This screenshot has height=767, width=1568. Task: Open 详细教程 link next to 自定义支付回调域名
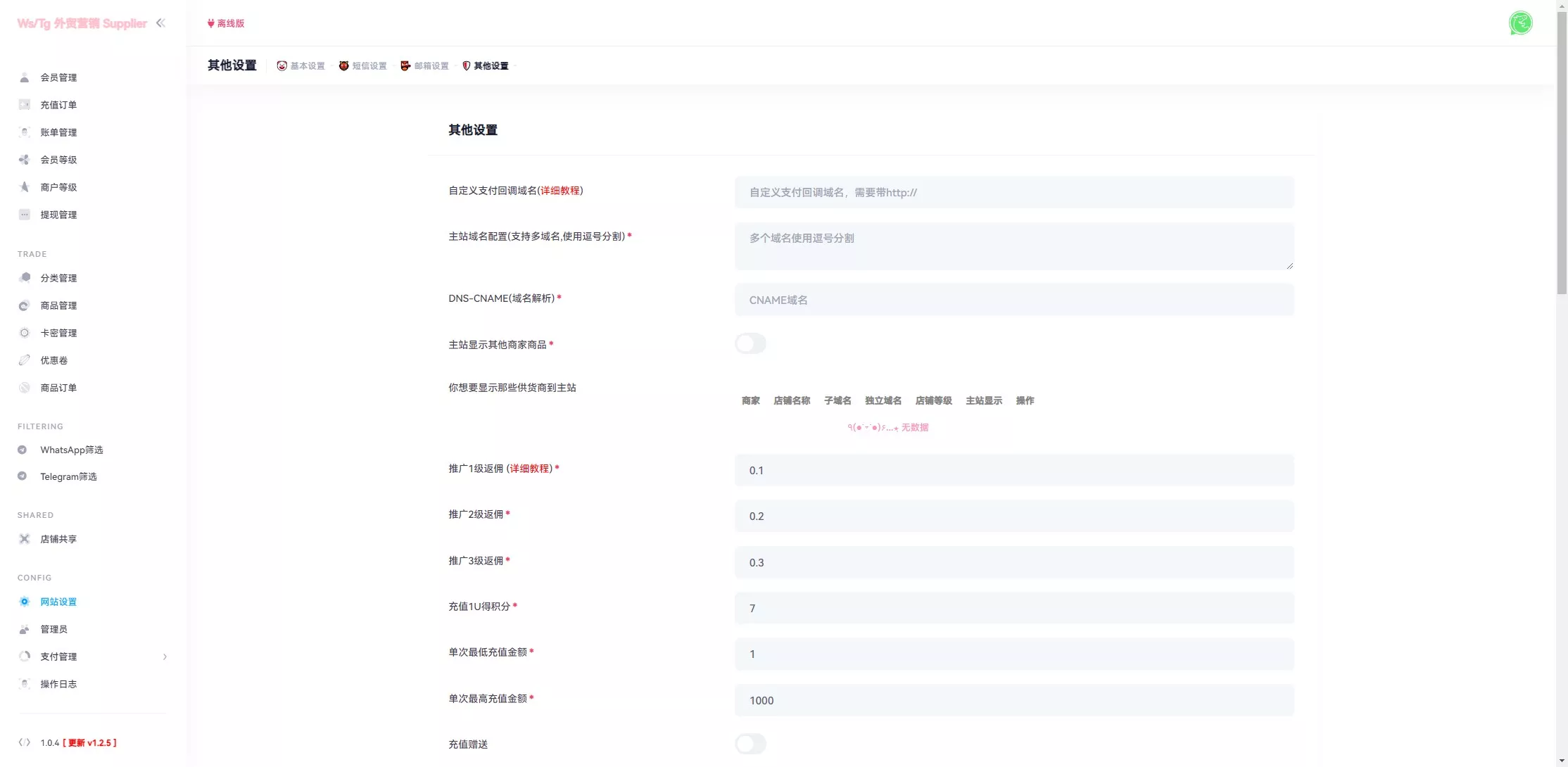560,191
